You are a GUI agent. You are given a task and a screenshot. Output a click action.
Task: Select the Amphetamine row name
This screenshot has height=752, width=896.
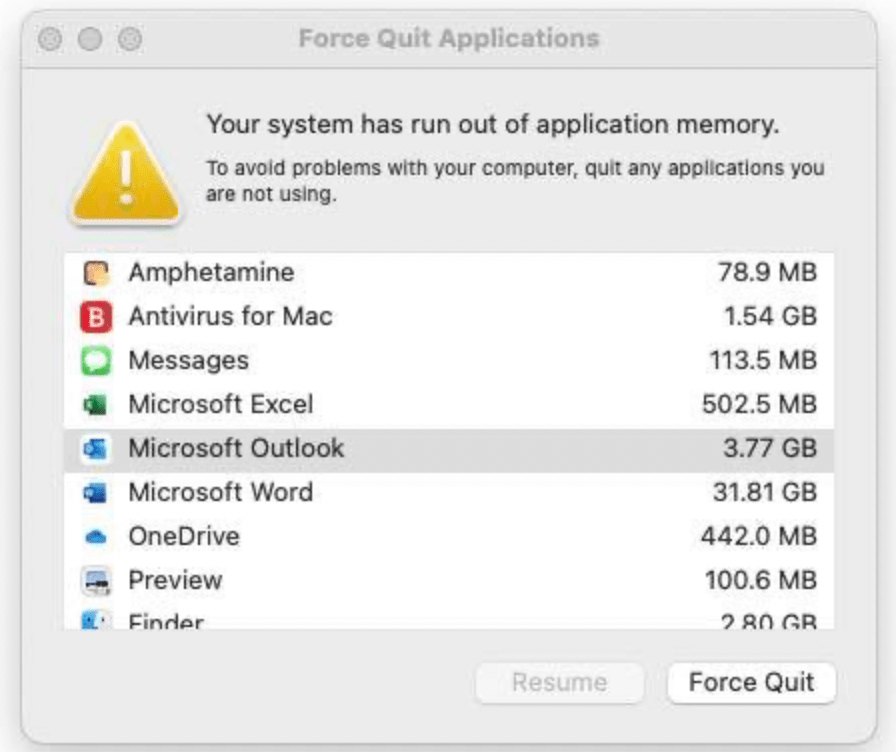[x=211, y=272]
